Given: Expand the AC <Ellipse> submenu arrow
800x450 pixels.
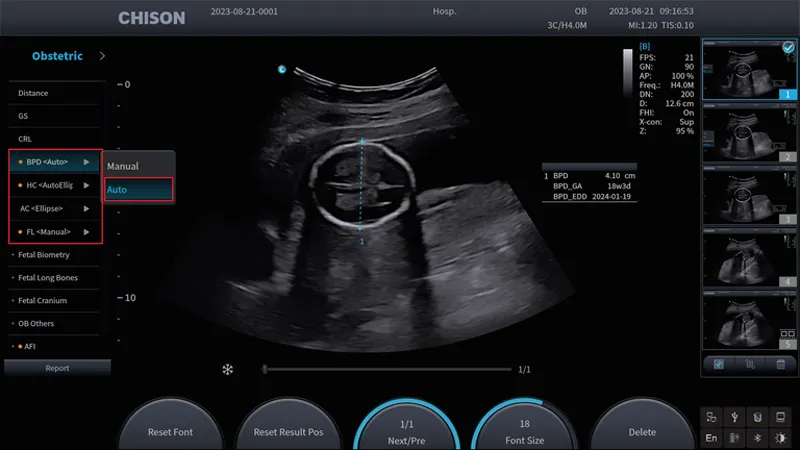Looking at the screenshot, I should tap(86, 209).
